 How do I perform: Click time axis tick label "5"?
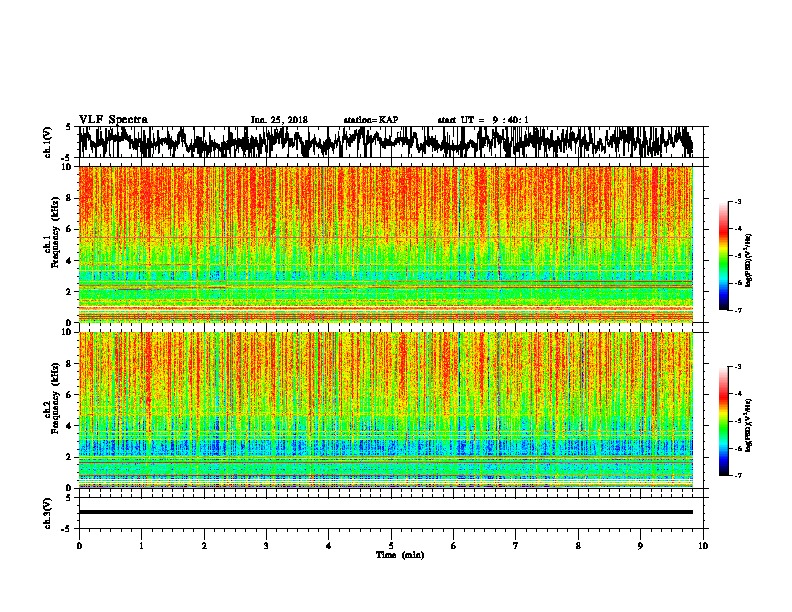tap(391, 546)
